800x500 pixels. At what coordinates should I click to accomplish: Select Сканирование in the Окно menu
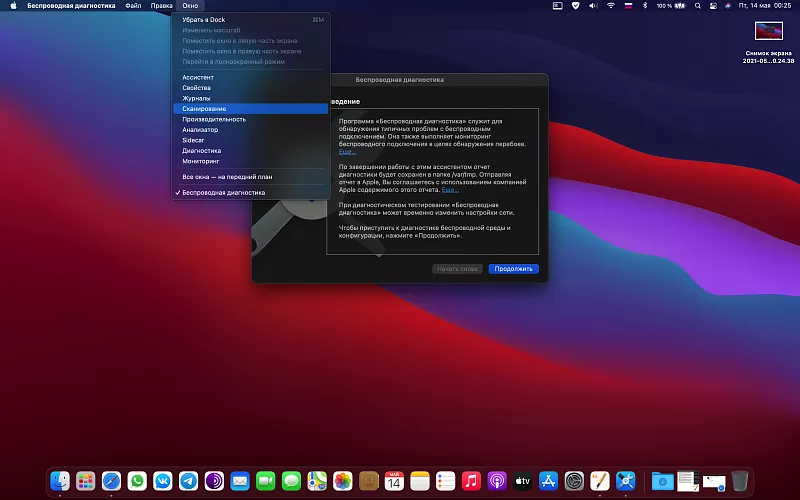click(x=204, y=108)
